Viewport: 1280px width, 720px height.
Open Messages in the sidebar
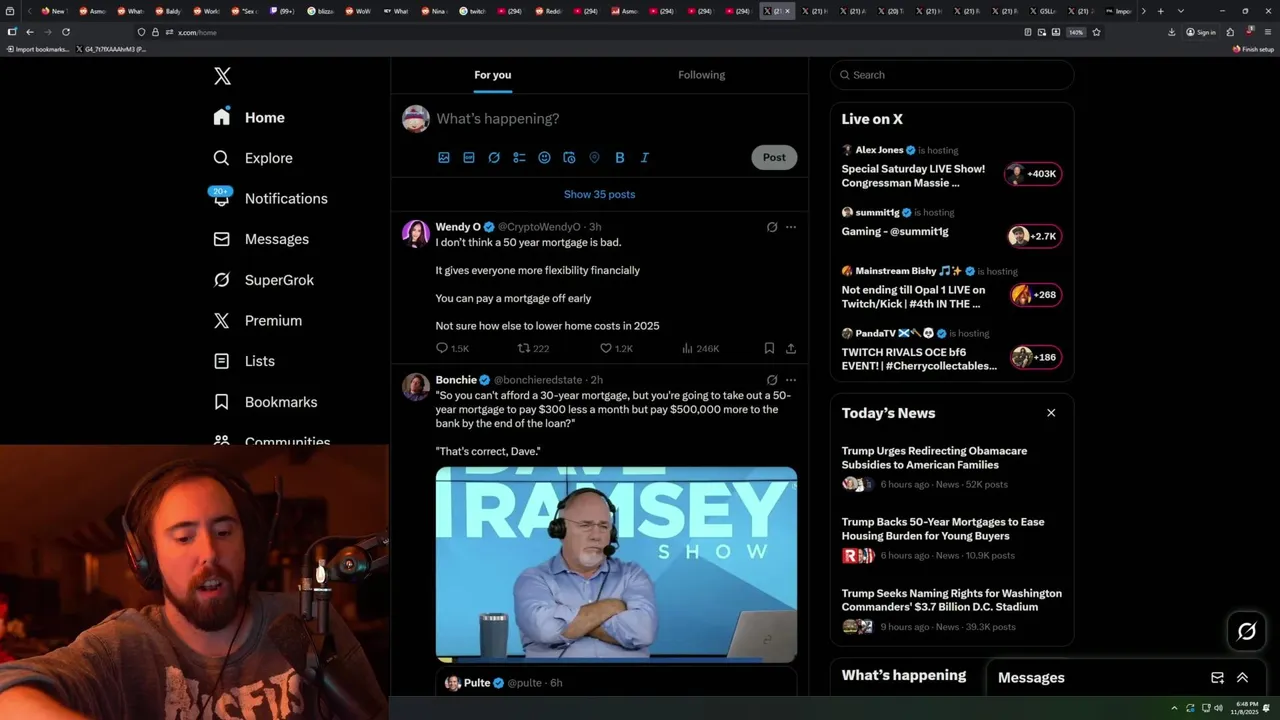tap(262, 239)
